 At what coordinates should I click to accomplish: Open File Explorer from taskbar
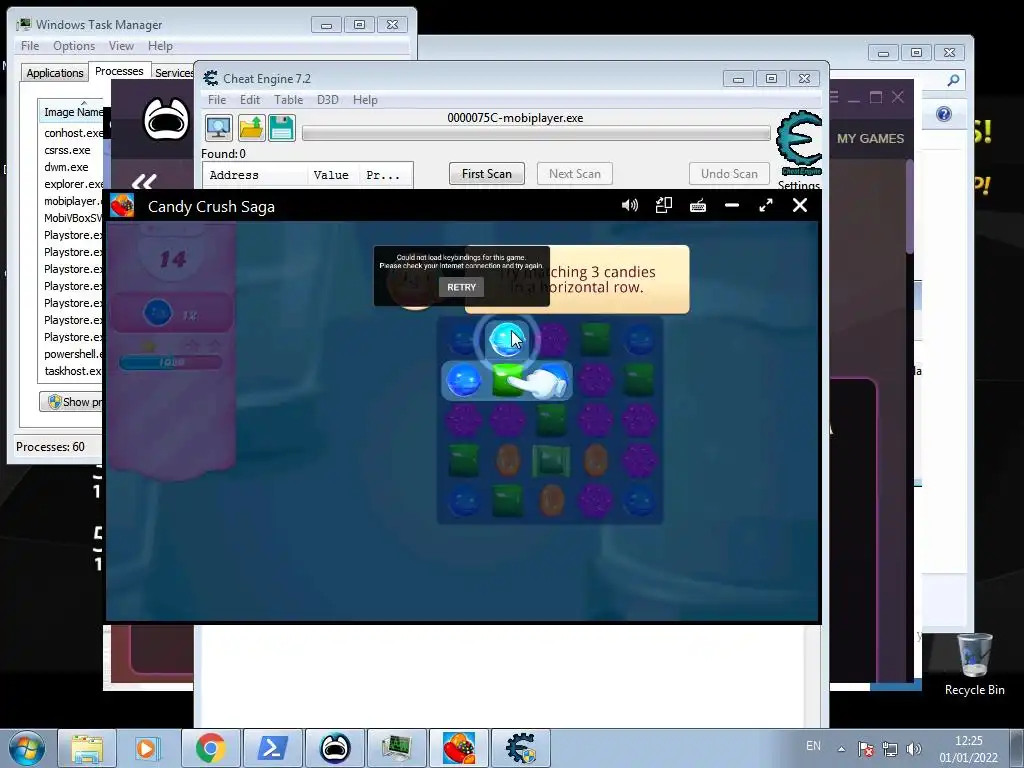87,748
